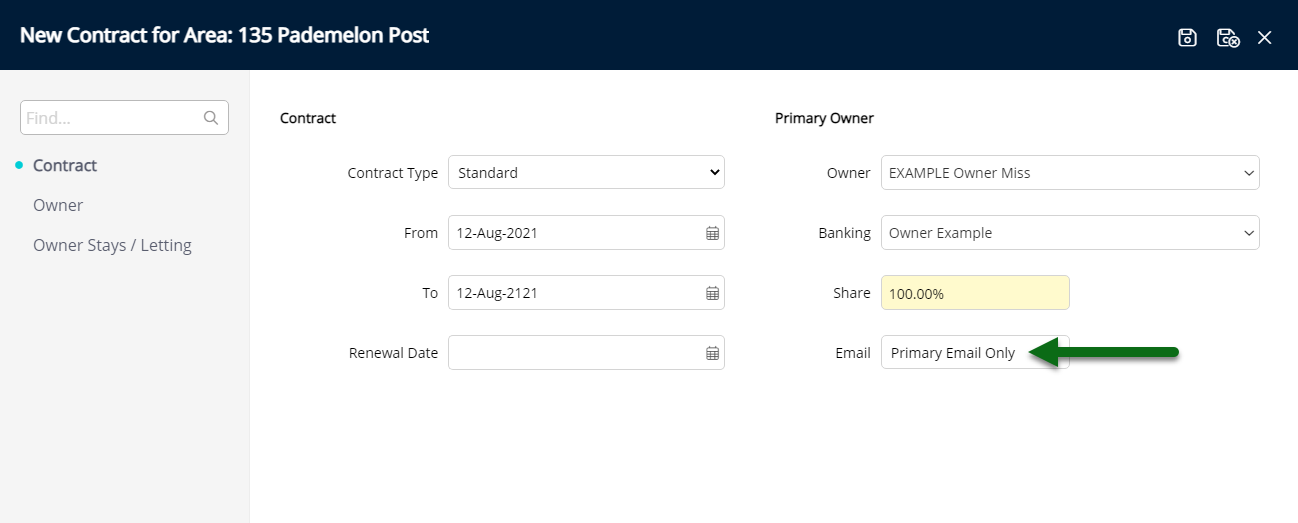Open the Email Primary Email Only dropdown
This screenshot has width=1298, height=523.
pyautogui.click(x=975, y=352)
